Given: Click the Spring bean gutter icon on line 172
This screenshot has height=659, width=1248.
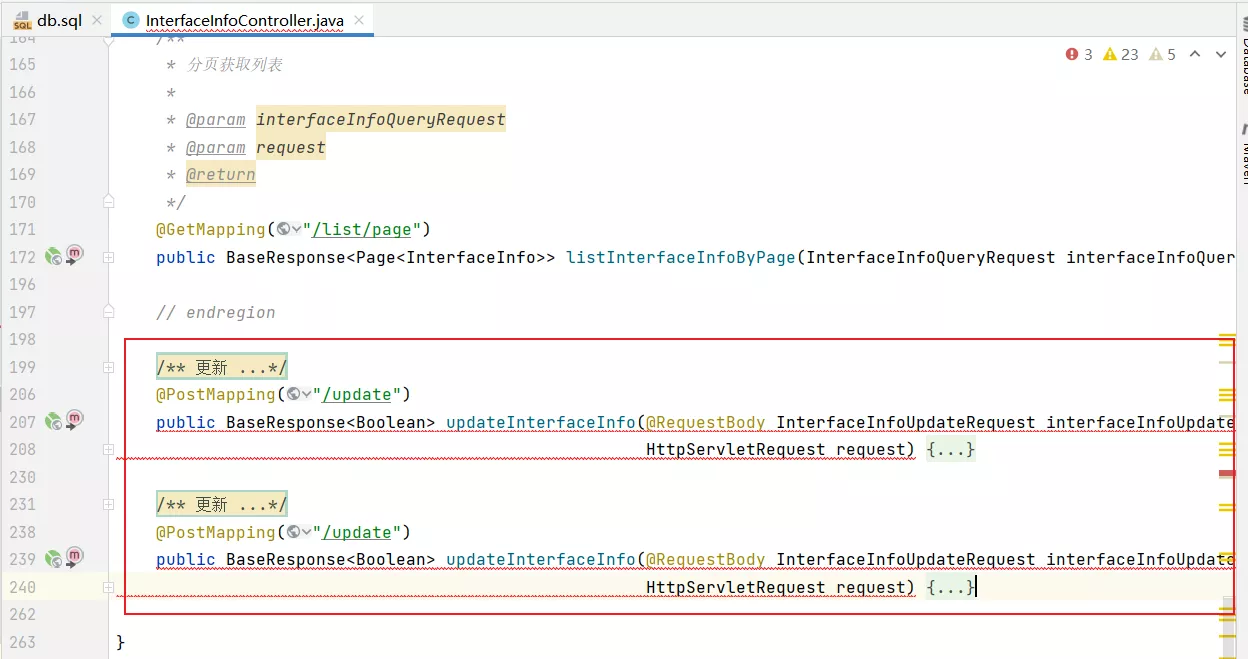Looking at the screenshot, I should pos(54,257).
